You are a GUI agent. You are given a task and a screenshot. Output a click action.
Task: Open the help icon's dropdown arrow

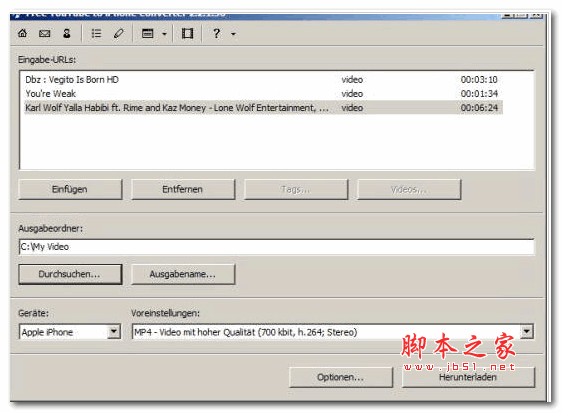[x=233, y=34]
